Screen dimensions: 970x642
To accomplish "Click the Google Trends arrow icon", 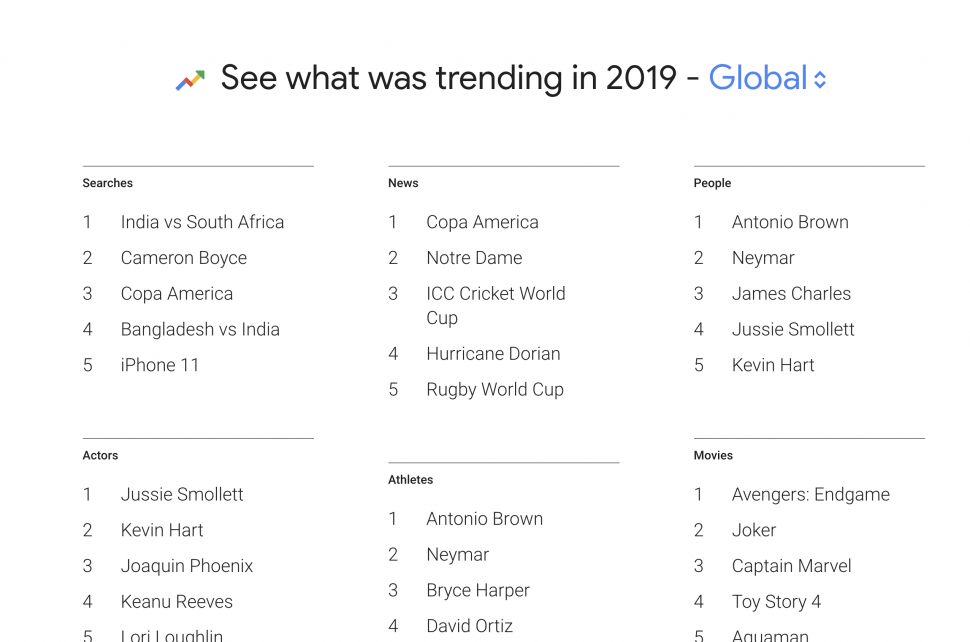I will (x=190, y=80).
